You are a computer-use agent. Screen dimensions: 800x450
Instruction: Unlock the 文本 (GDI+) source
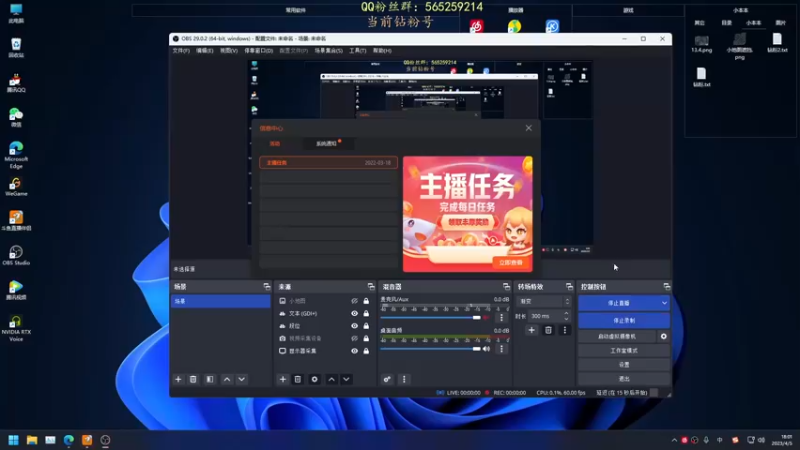tap(366, 313)
